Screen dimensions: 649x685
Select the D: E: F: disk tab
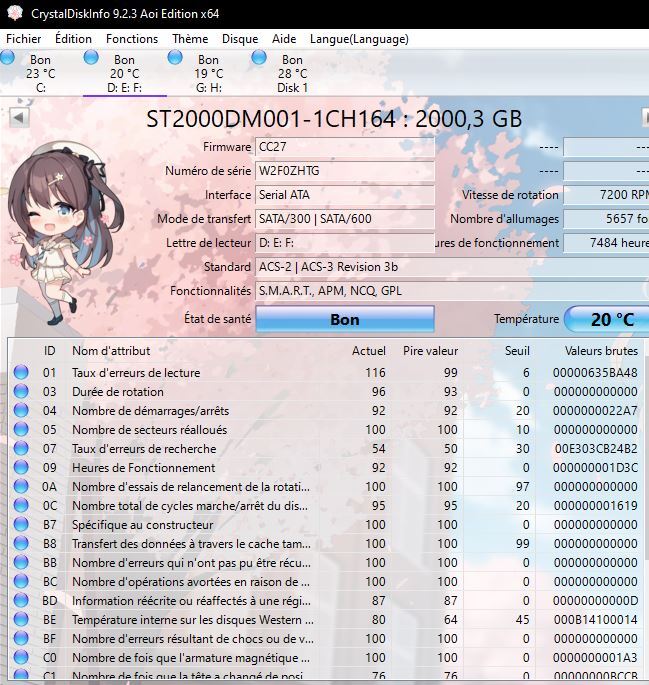(124, 73)
